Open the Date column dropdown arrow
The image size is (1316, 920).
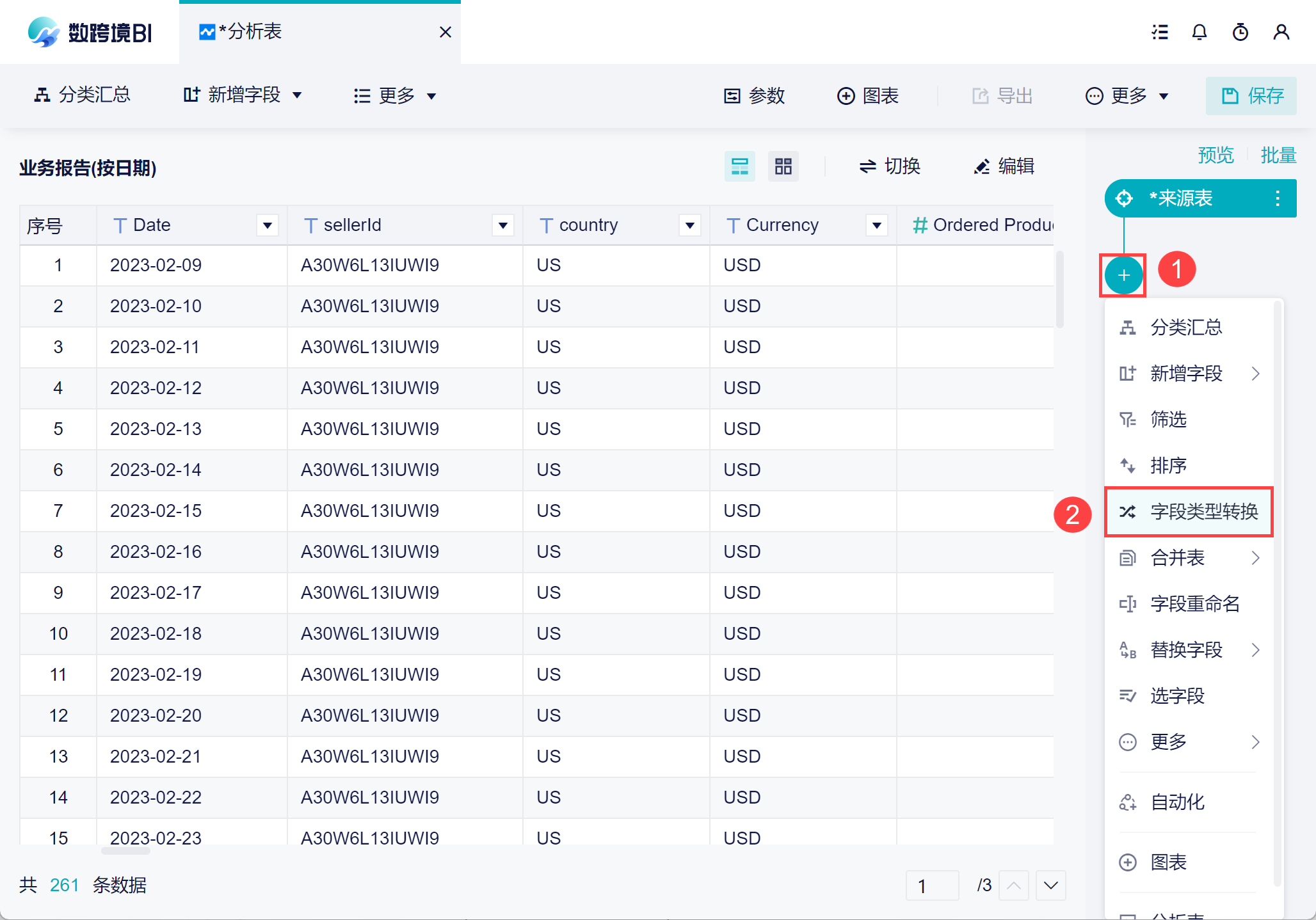268,225
